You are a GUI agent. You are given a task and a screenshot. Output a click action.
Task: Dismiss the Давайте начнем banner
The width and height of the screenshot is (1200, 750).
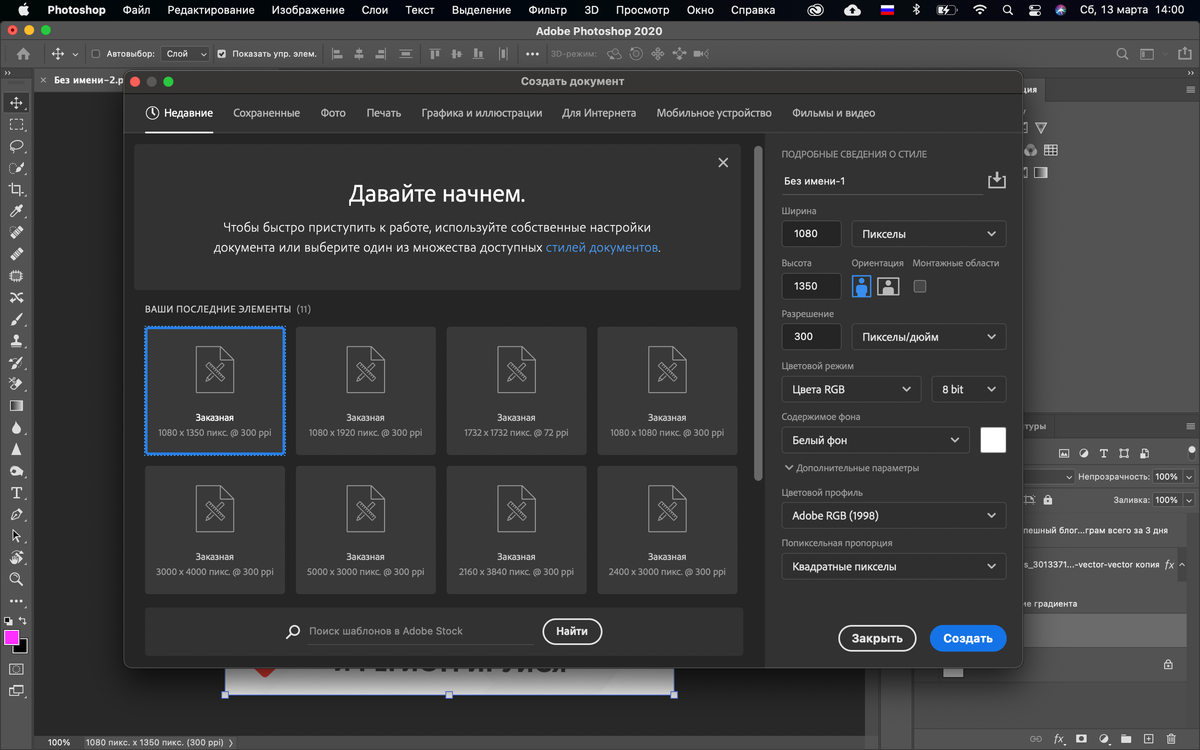click(723, 163)
